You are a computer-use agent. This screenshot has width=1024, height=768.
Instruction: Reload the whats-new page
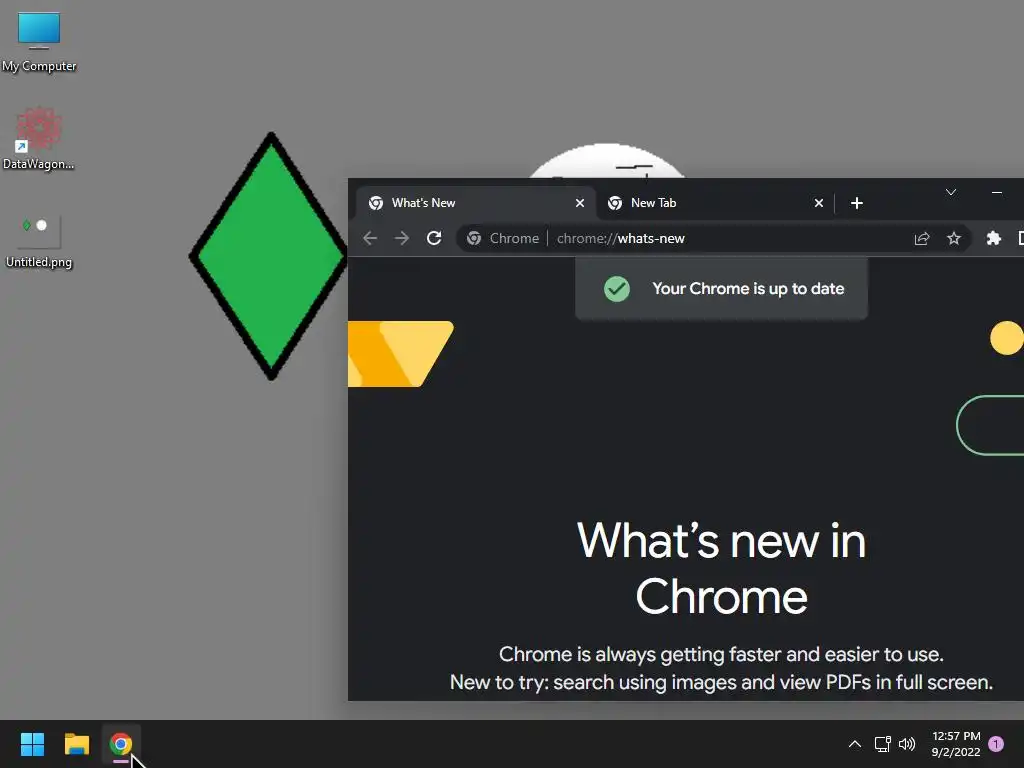[x=434, y=238]
